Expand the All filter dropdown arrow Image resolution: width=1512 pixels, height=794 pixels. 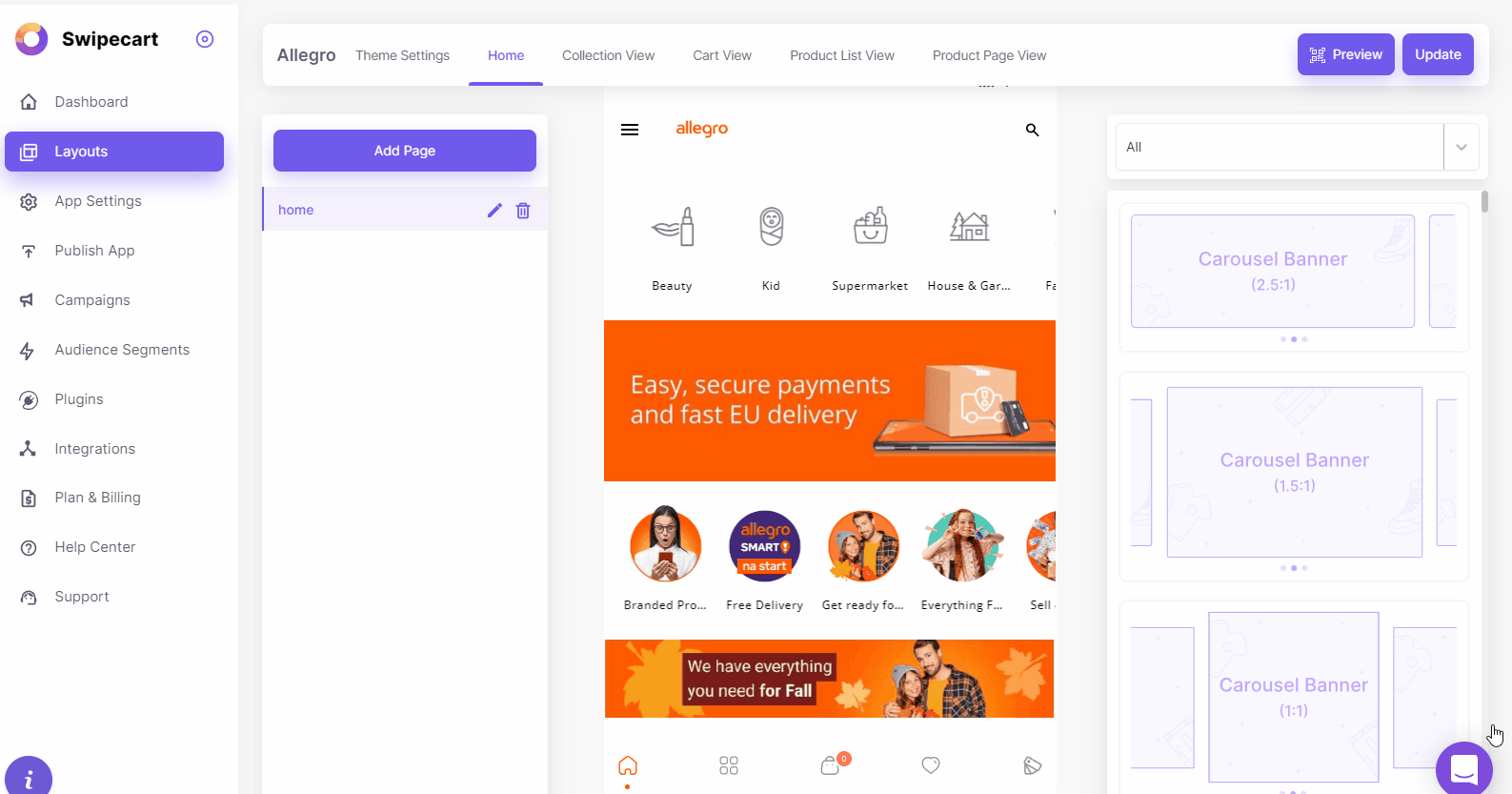pyautogui.click(x=1461, y=147)
